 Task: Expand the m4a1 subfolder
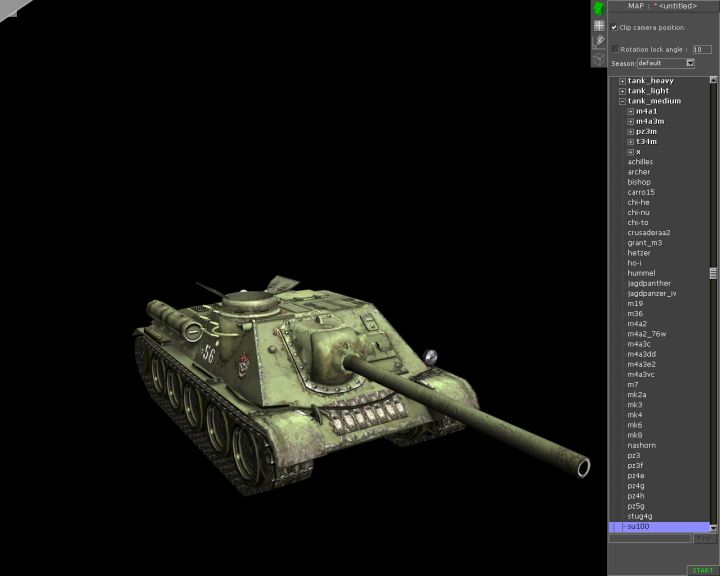[630, 111]
